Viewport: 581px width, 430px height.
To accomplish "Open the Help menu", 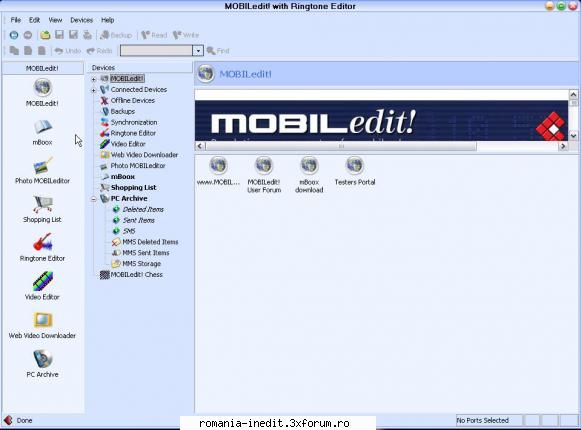I will (107, 20).
